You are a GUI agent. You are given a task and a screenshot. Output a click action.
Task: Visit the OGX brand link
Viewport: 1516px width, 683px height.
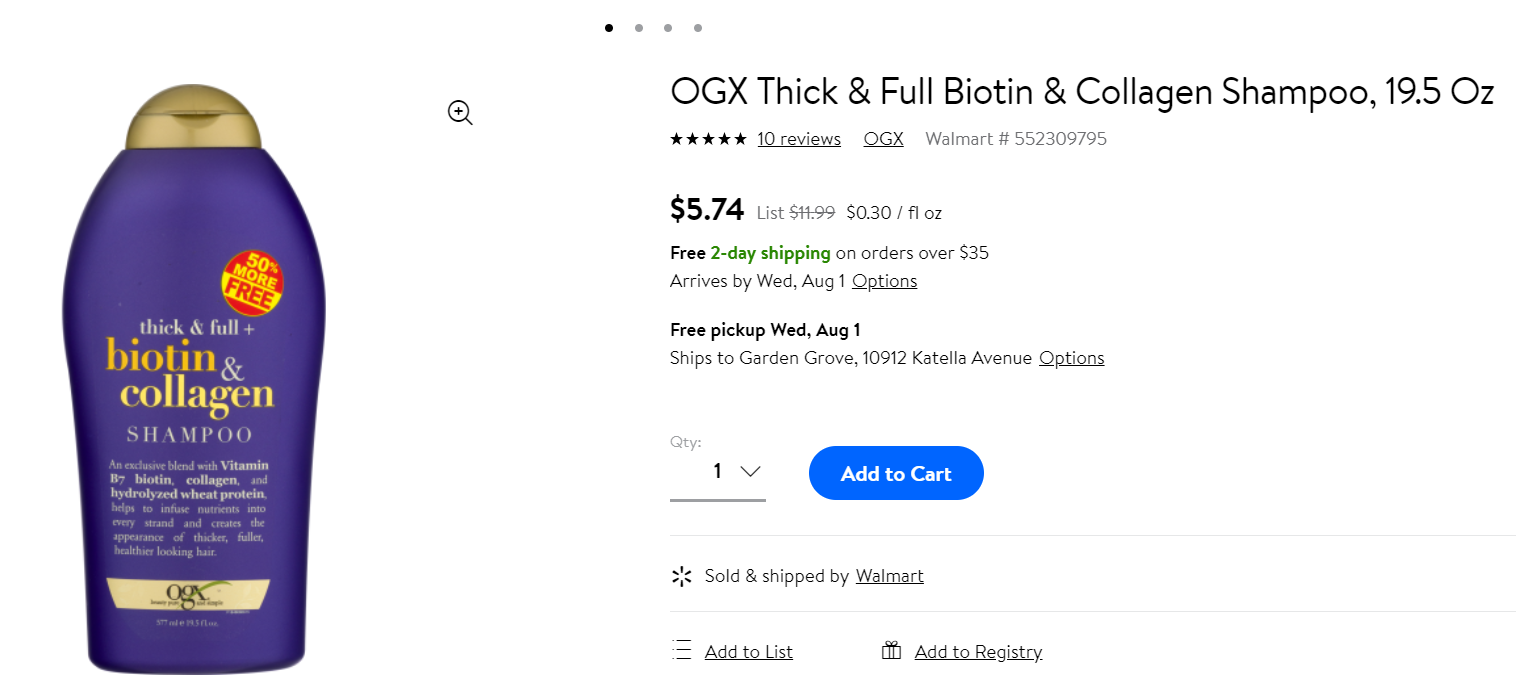pos(883,139)
